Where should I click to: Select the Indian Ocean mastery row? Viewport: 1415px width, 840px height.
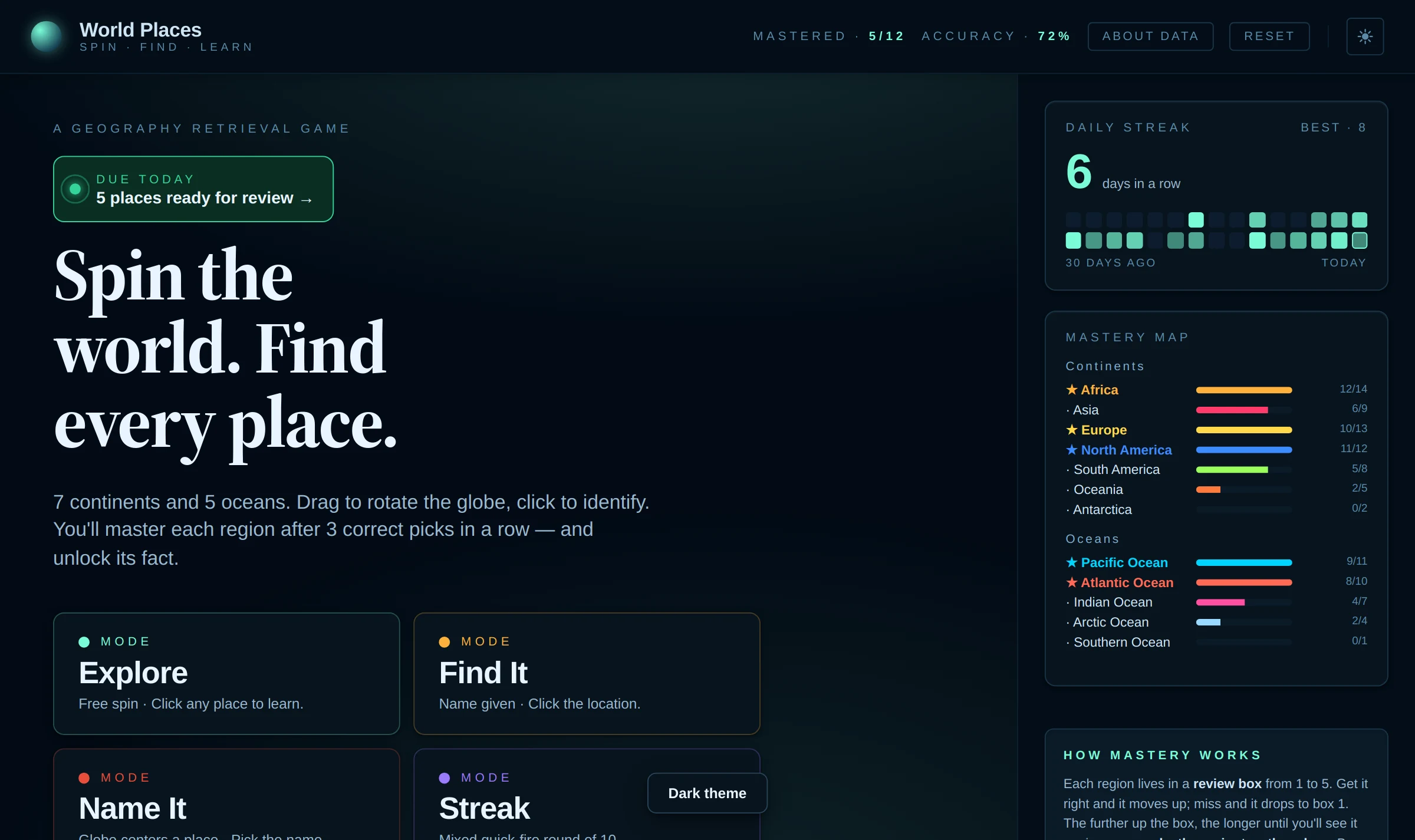[x=1216, y=602]
